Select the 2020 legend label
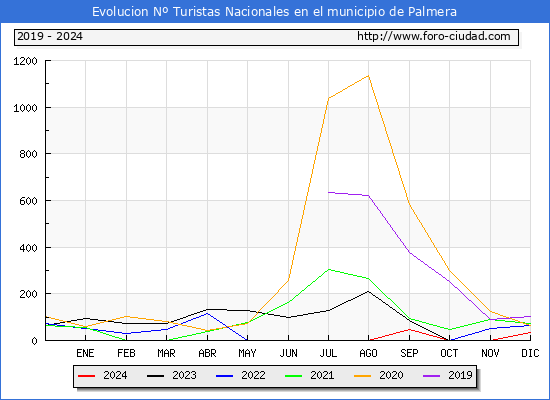The width and height of the screenshot is (550, 400). [391, 375]
